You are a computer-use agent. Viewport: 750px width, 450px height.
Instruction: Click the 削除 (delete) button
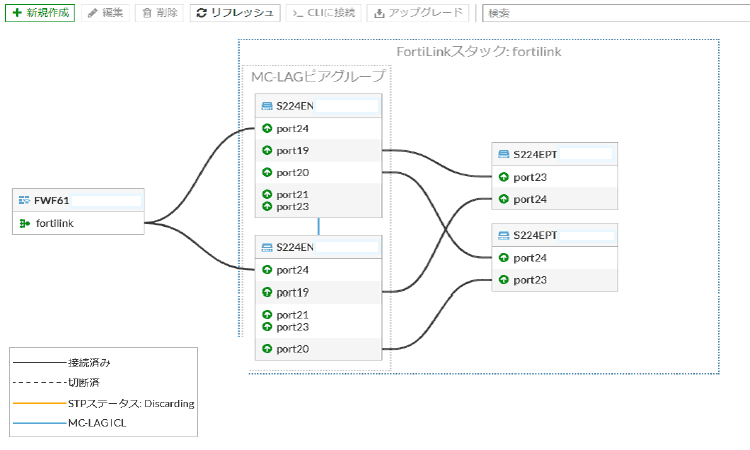[160, 13]
